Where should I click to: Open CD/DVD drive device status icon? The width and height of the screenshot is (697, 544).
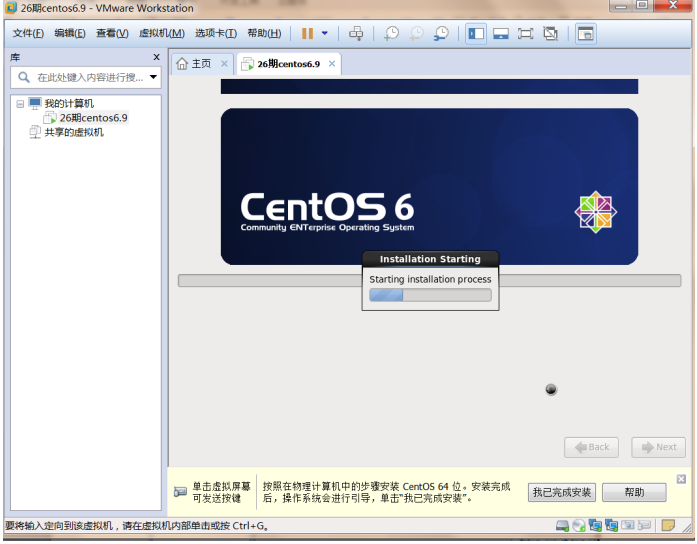579,526
